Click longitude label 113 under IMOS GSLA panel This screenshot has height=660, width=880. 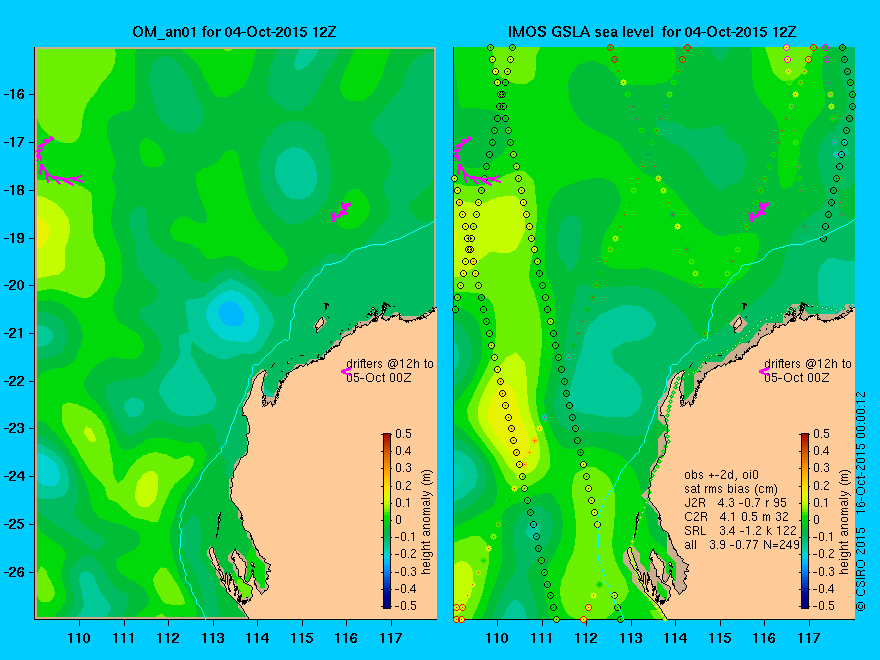point(631,638)
